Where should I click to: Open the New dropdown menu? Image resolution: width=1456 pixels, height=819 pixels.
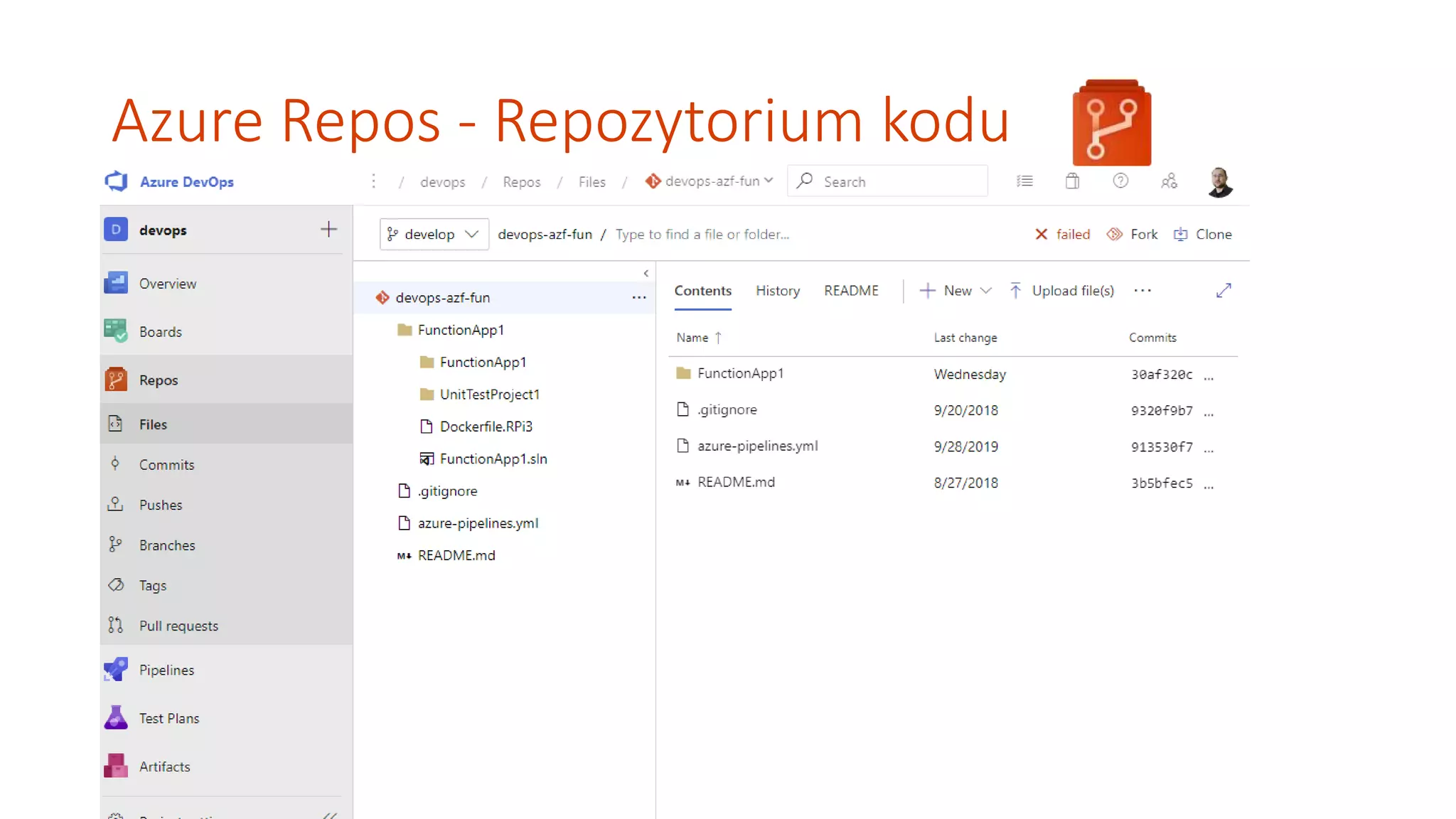[x=955, y=291]
